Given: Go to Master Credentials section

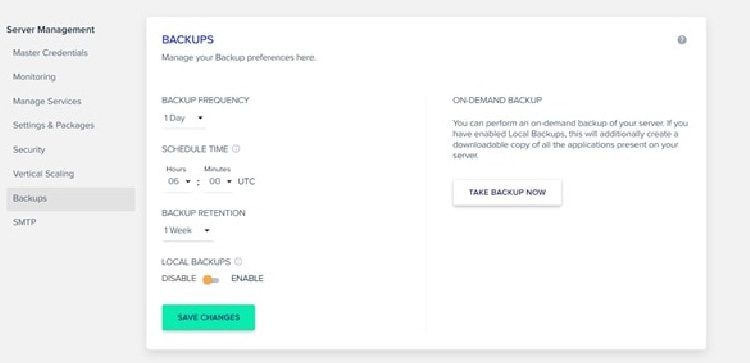Looking at the screenshot, I should pos(50,53).
